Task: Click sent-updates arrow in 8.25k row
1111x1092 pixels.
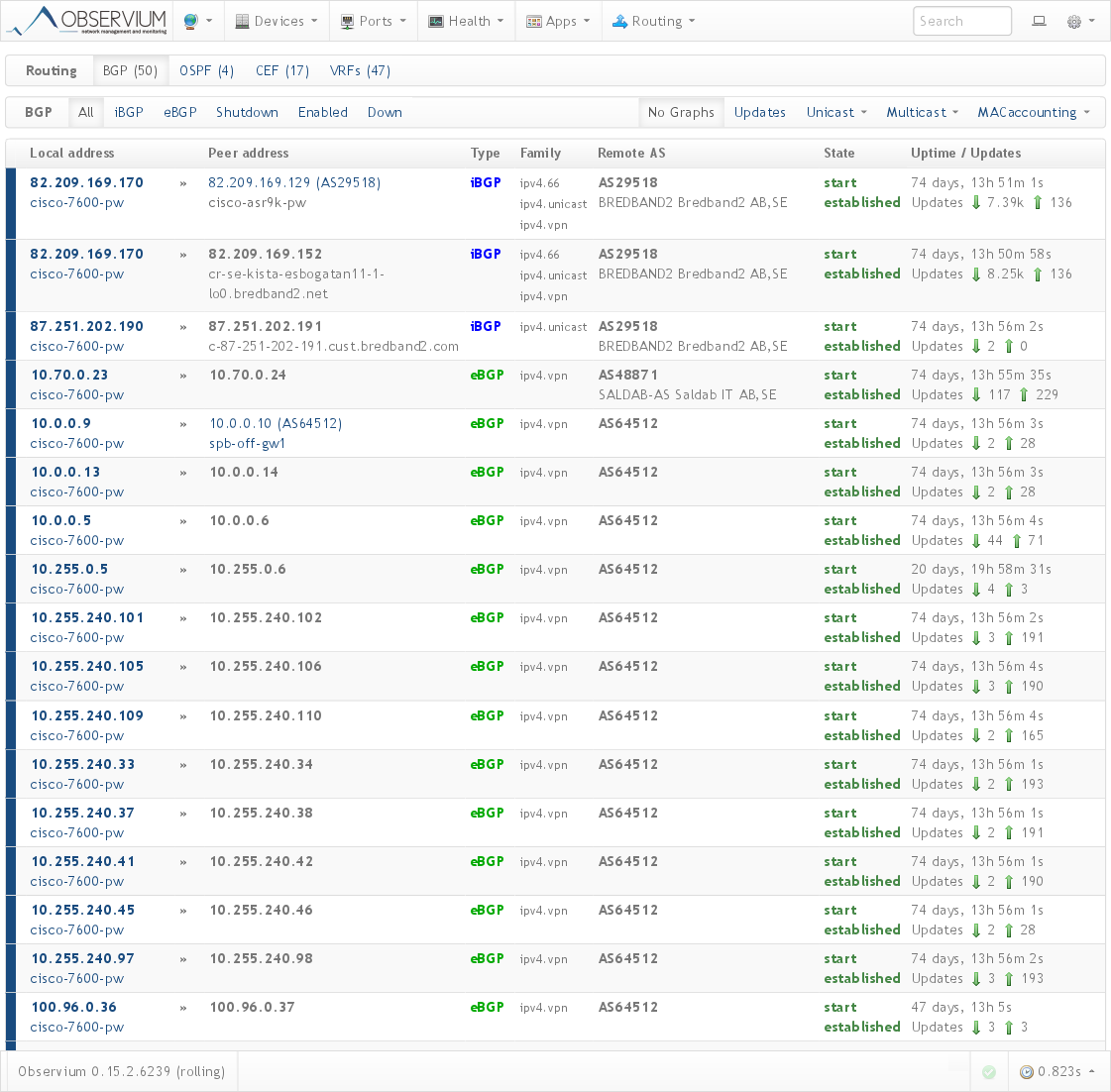Action: click(x=1038, y=274)
